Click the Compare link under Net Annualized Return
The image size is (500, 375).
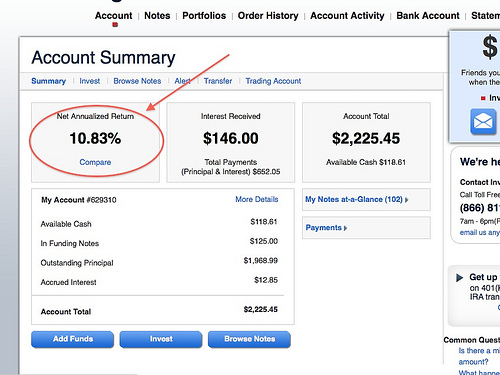click(95, 162)
